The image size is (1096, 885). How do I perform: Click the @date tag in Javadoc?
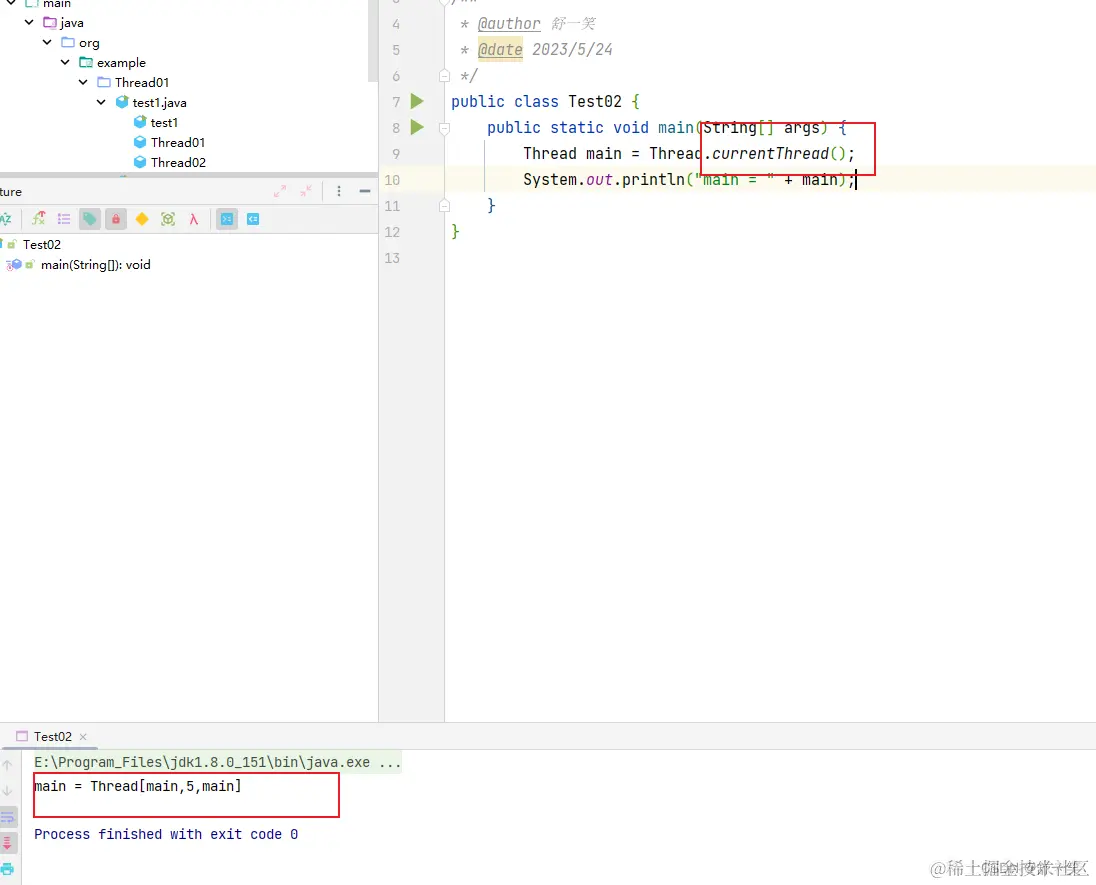tap(500, 50)
